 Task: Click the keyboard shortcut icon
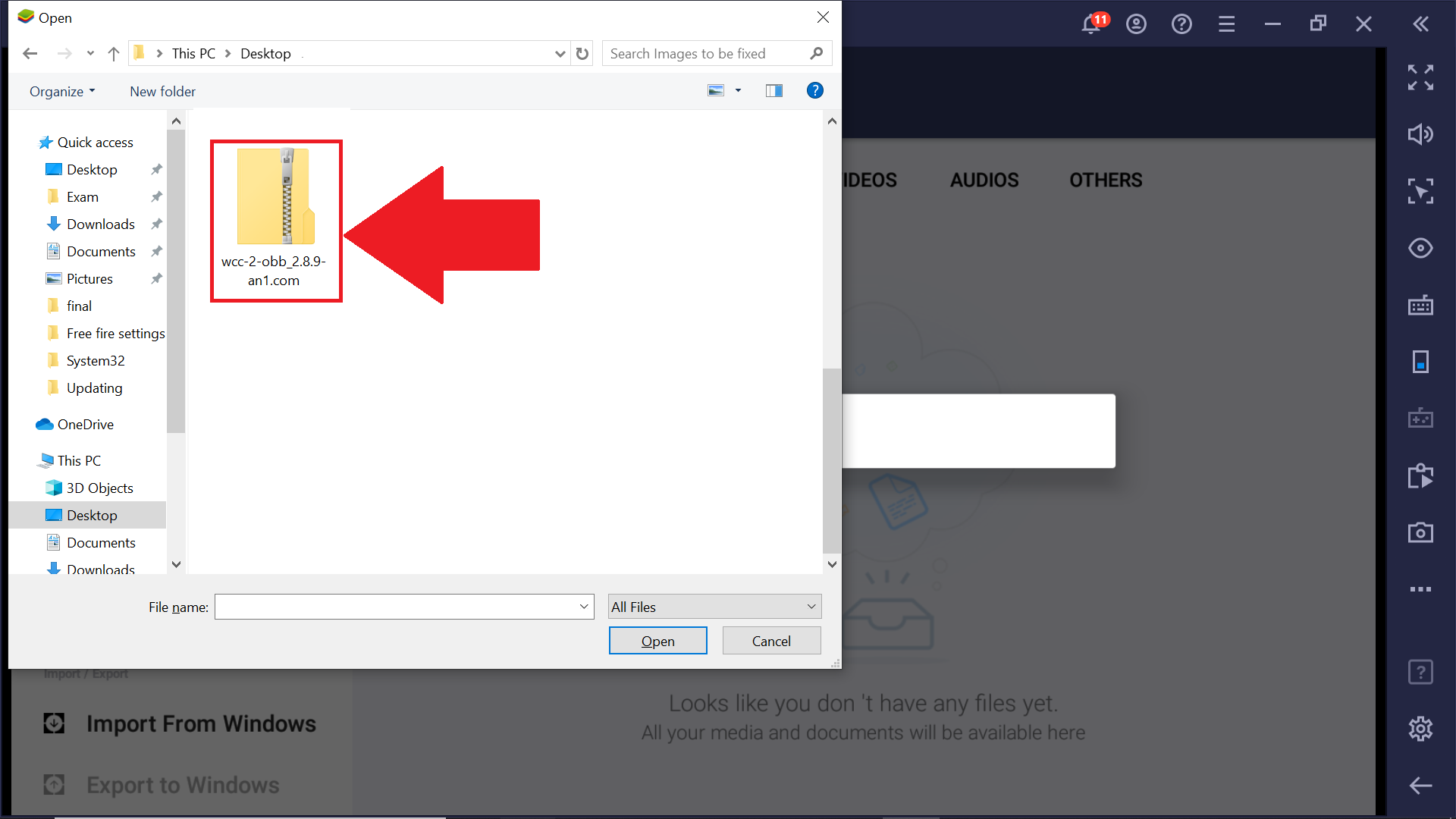(1422, 303)
